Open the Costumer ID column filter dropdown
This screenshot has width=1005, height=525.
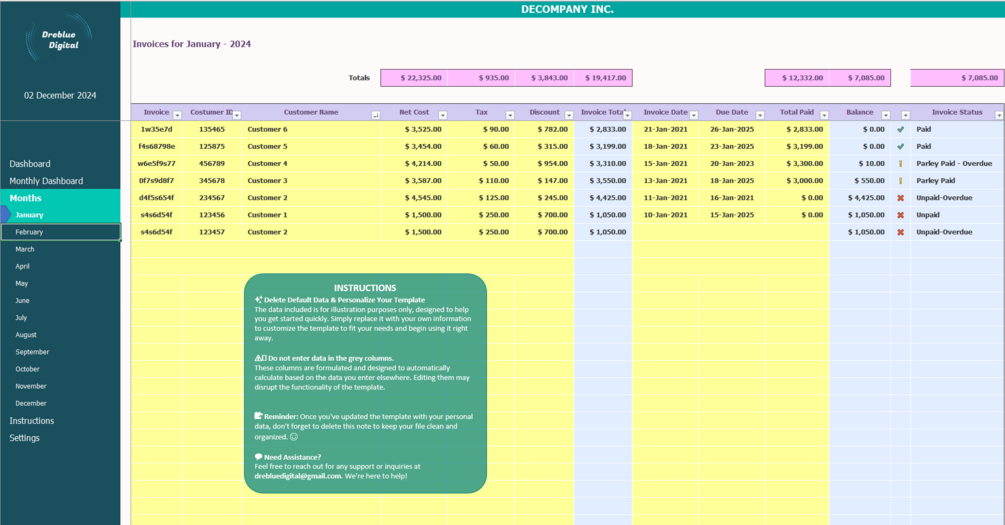click(x=237, y=115)
